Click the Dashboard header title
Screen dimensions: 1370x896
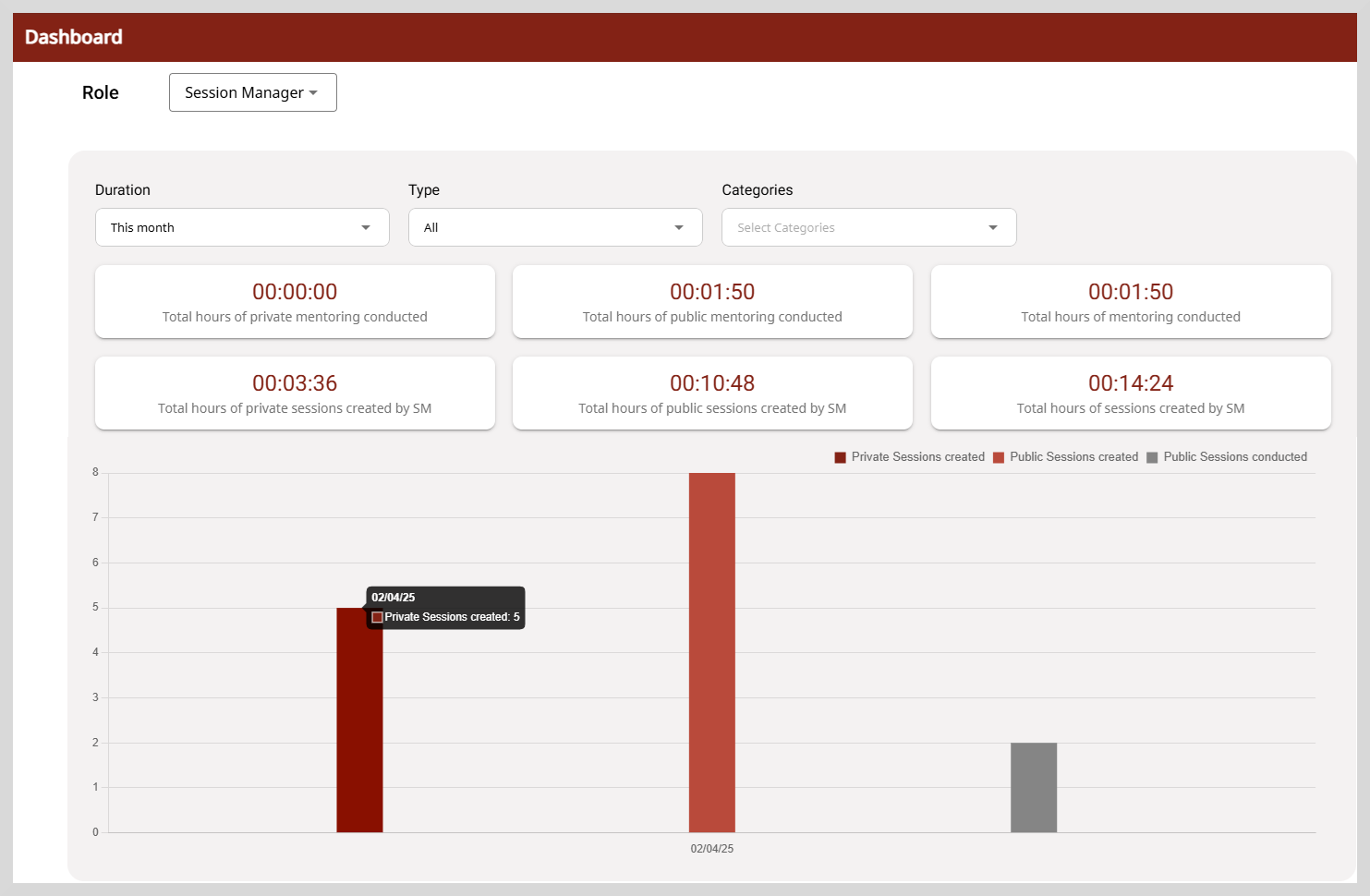coord(74,37)
